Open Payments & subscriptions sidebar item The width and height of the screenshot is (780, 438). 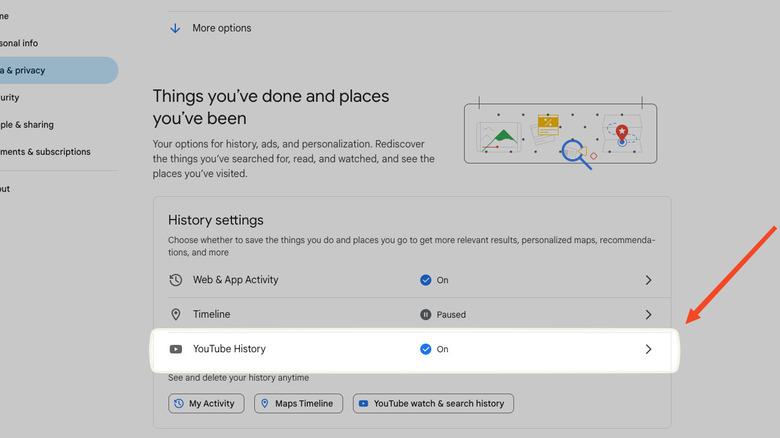(45, 152)
